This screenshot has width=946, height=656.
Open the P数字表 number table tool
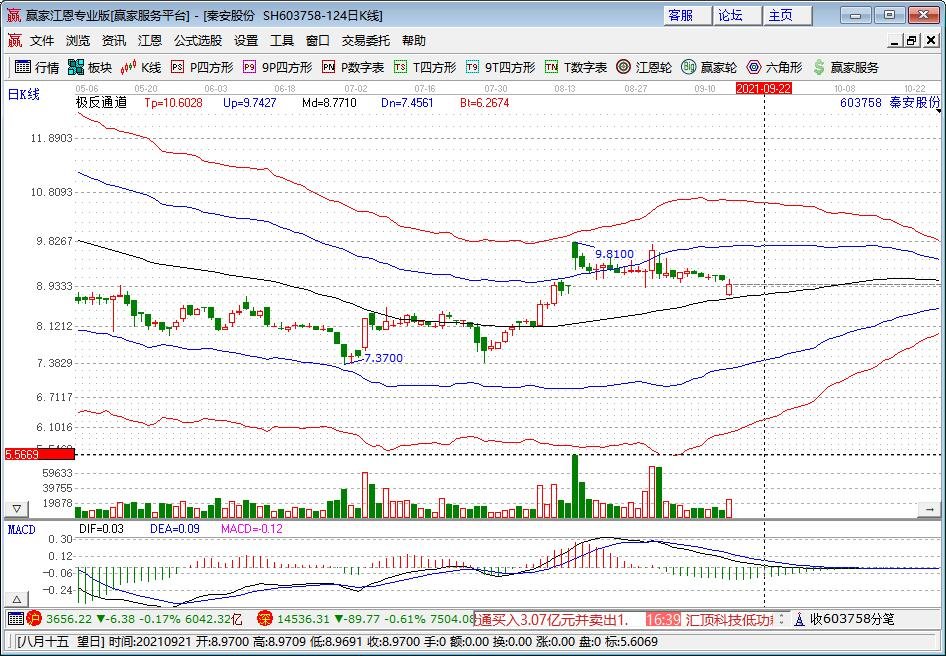[x=353, y=67]
